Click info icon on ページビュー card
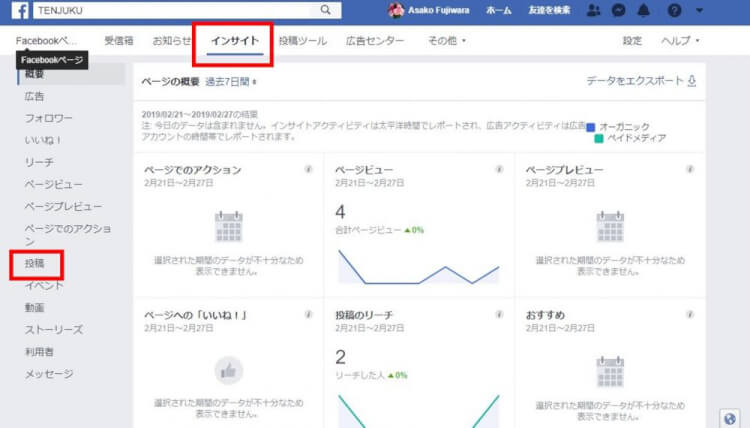 (x=499, y=169)
